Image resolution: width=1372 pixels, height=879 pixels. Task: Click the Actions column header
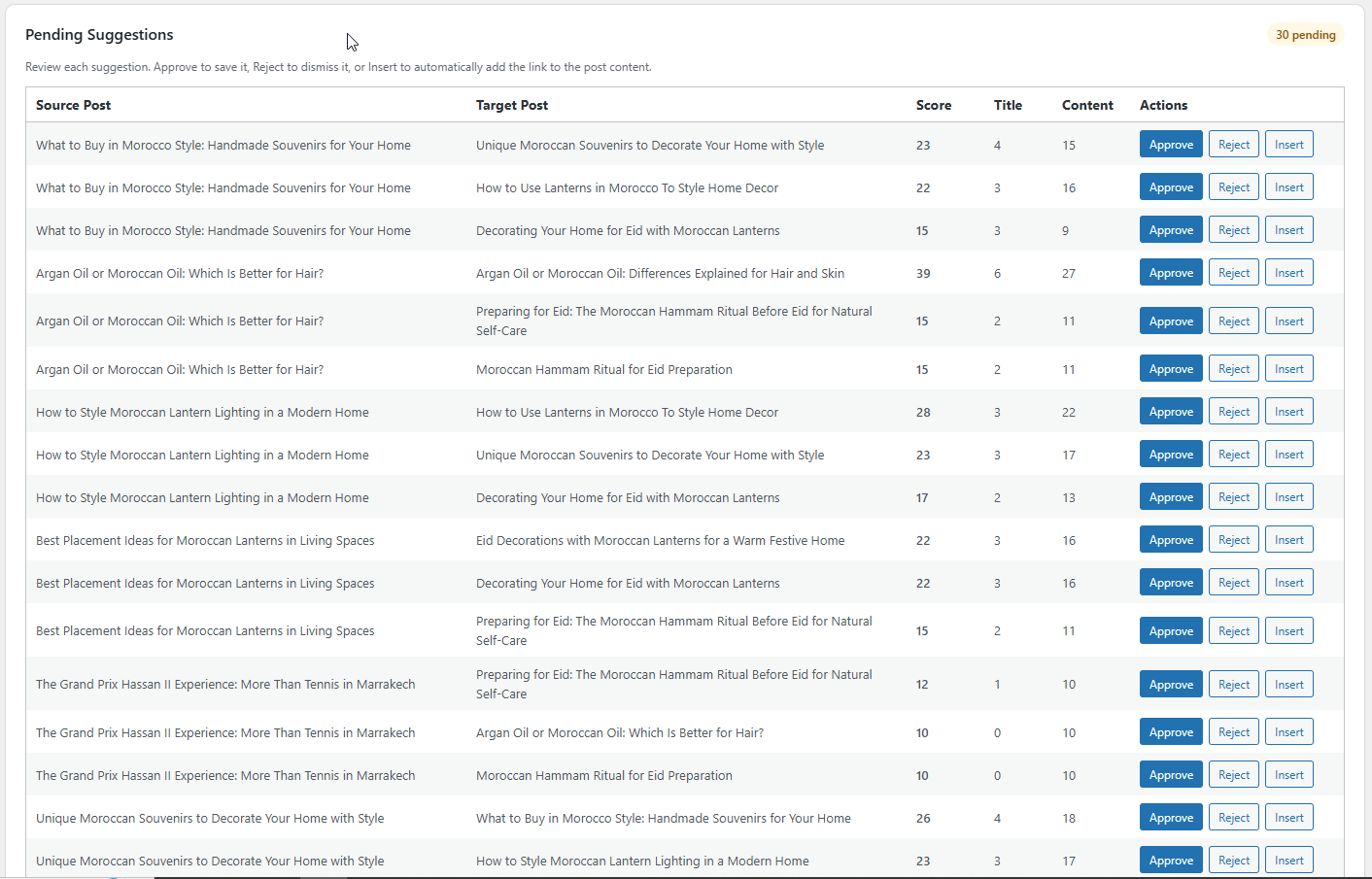pyautogui.click(x=1163, y=105)
